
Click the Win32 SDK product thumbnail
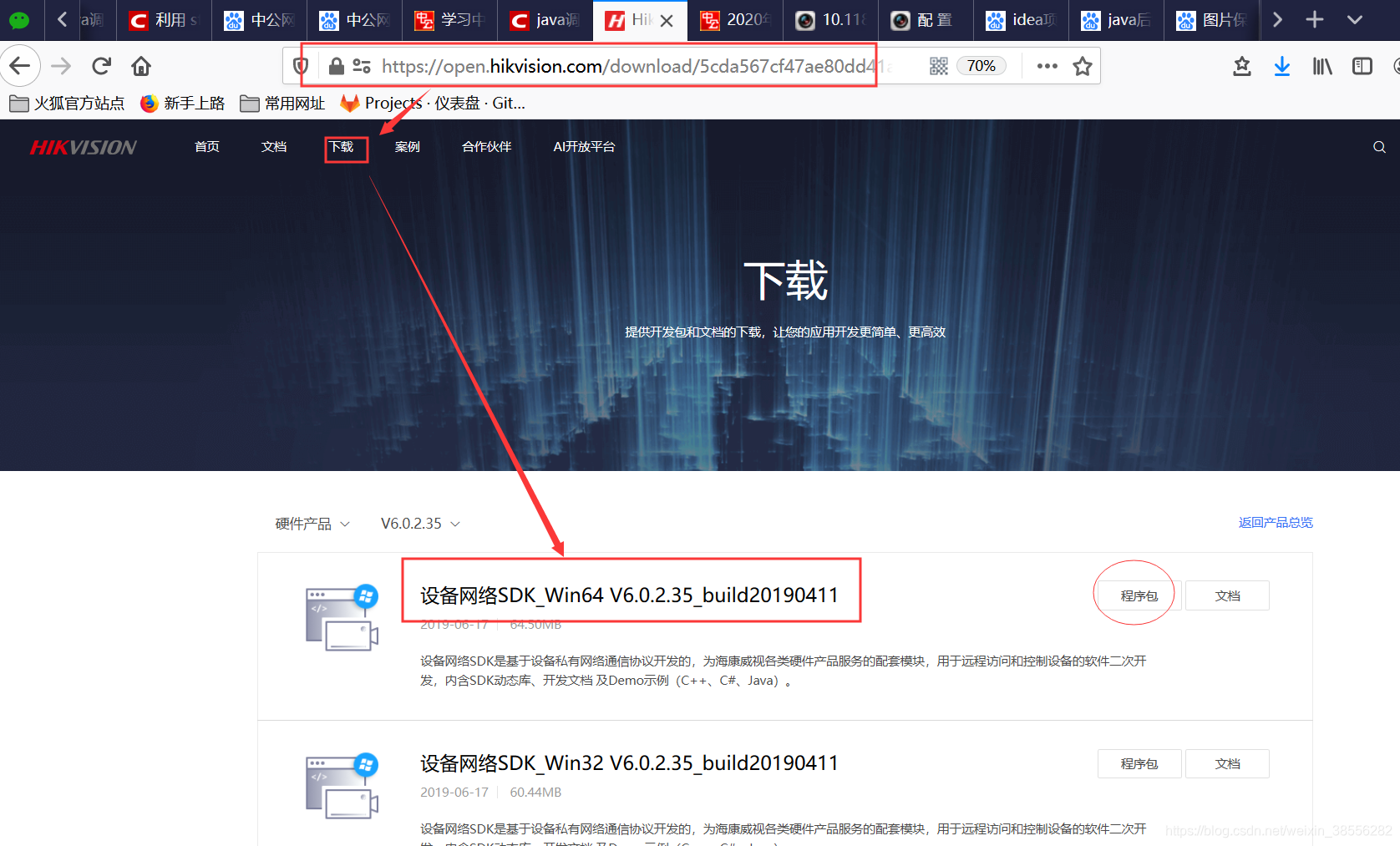coord(342,786)
